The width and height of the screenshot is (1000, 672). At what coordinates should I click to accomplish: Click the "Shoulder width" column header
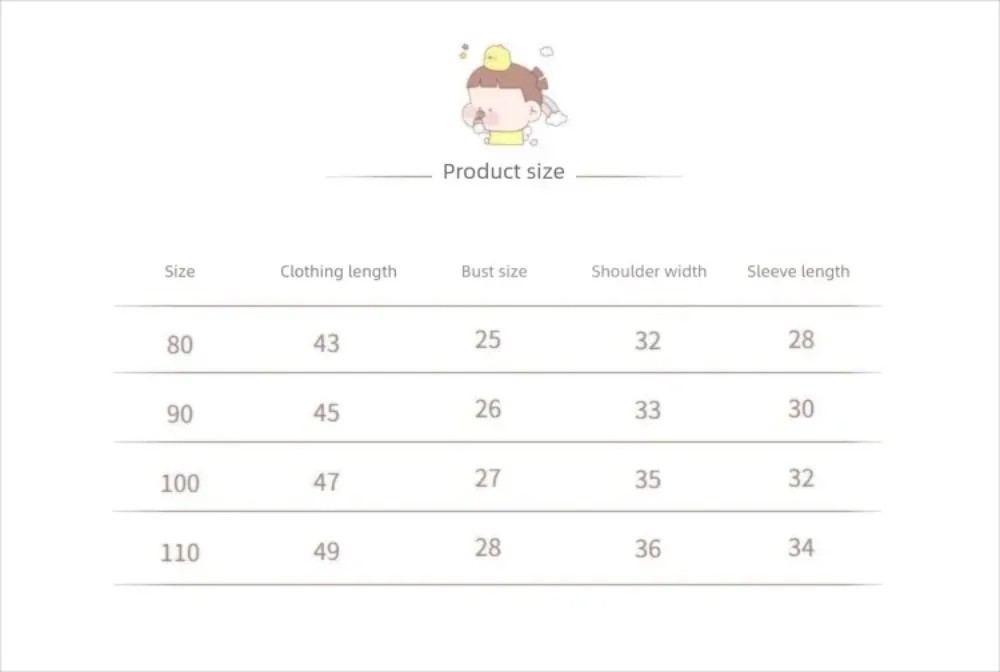click(648, 272)
